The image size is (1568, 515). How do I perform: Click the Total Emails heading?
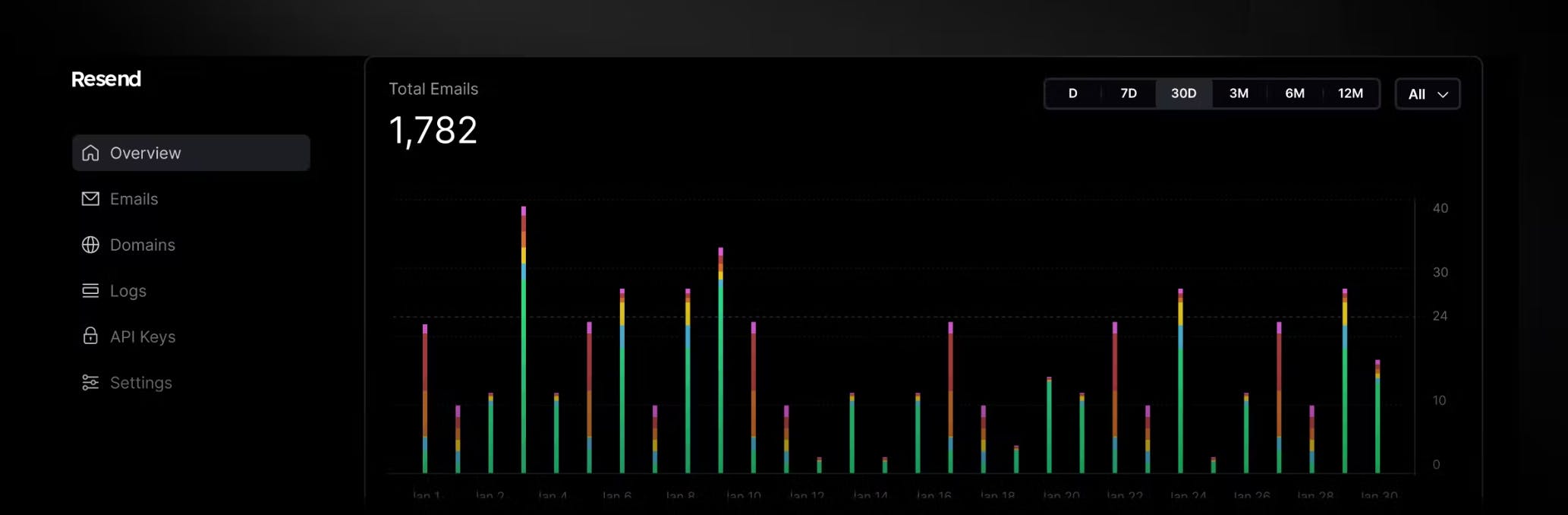433,89
